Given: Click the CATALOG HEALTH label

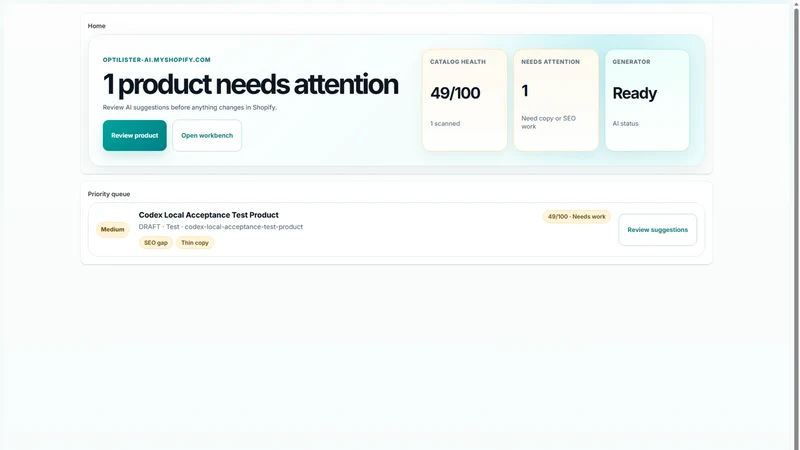Looking at the screenshot, I should [x=458, y=62].
